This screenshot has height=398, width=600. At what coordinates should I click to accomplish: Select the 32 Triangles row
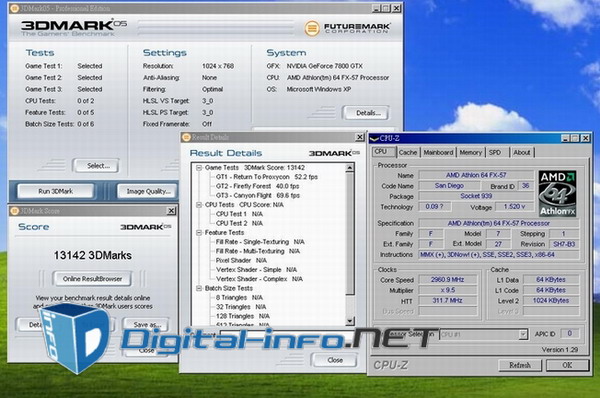[x=241, y=307]
